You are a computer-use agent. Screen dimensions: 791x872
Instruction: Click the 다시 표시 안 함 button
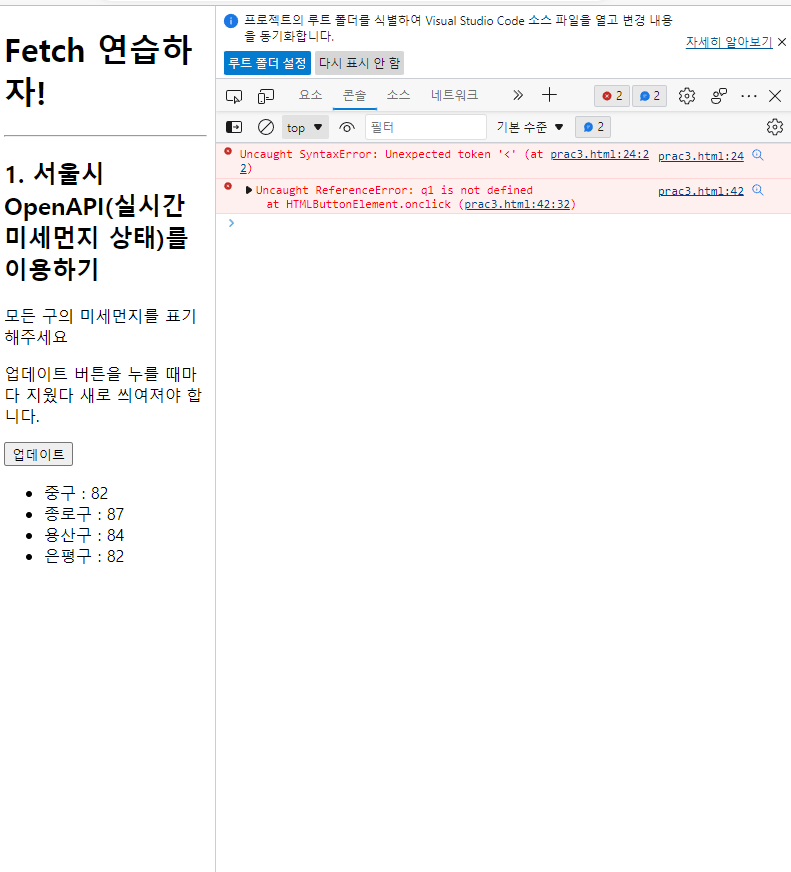tap(359, 63)
